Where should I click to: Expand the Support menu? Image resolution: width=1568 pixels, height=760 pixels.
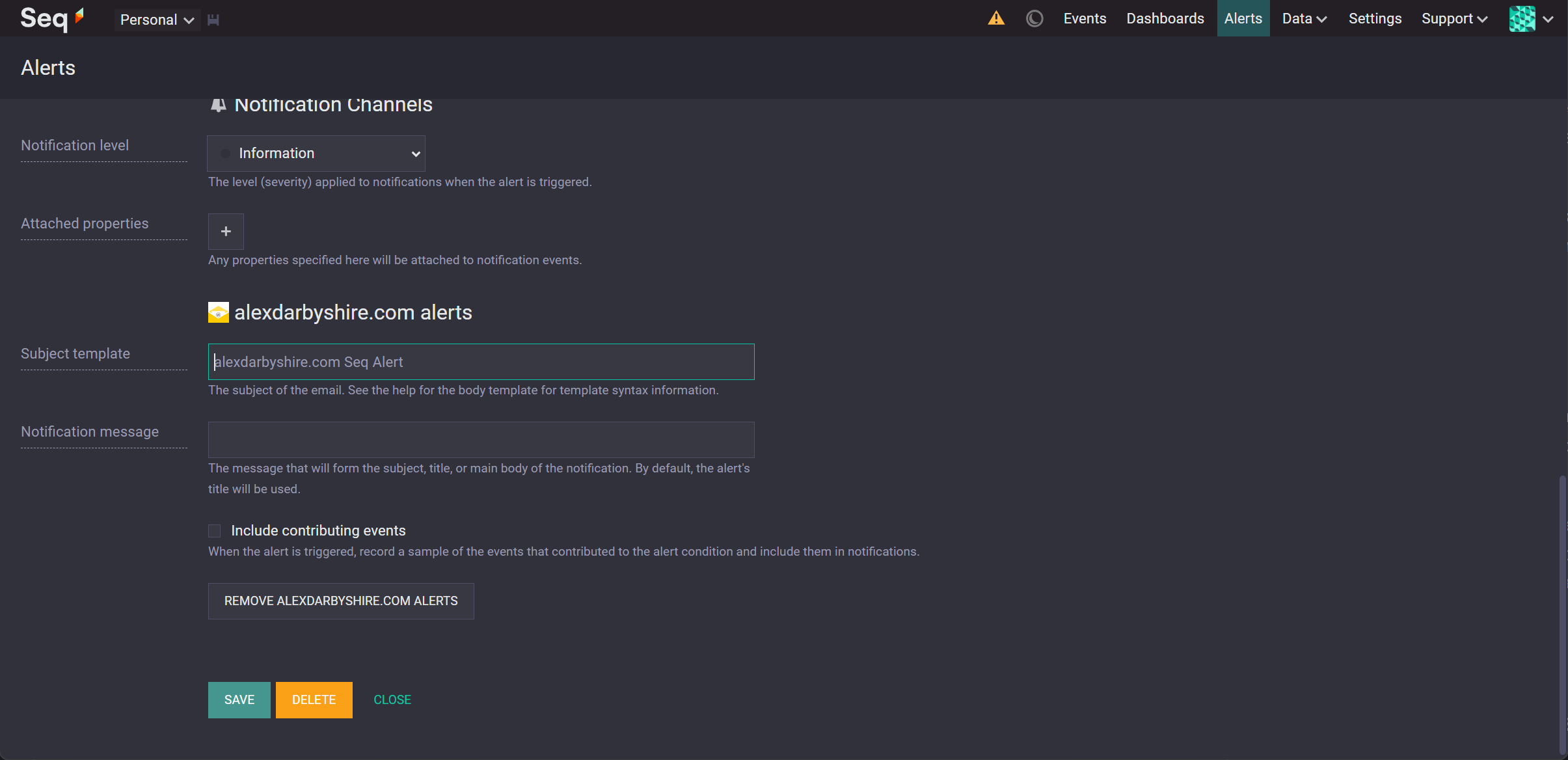(x=1454, y=18)
